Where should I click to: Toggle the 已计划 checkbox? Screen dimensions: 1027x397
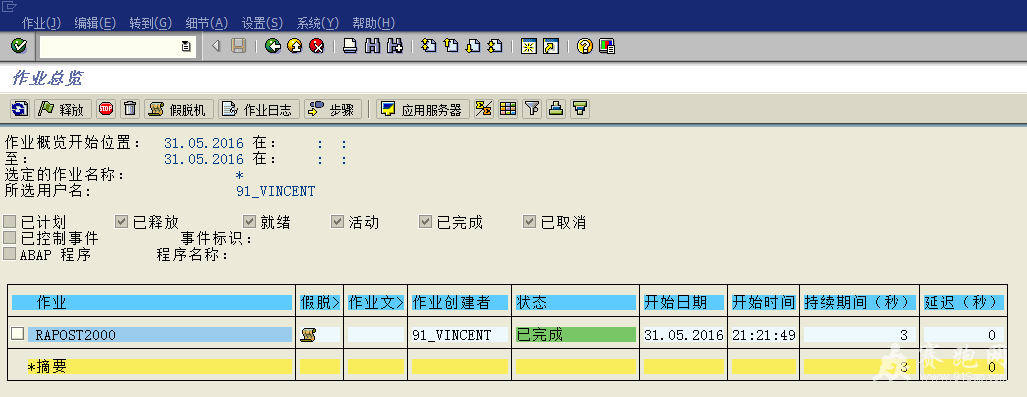click(x=9, y=221)
